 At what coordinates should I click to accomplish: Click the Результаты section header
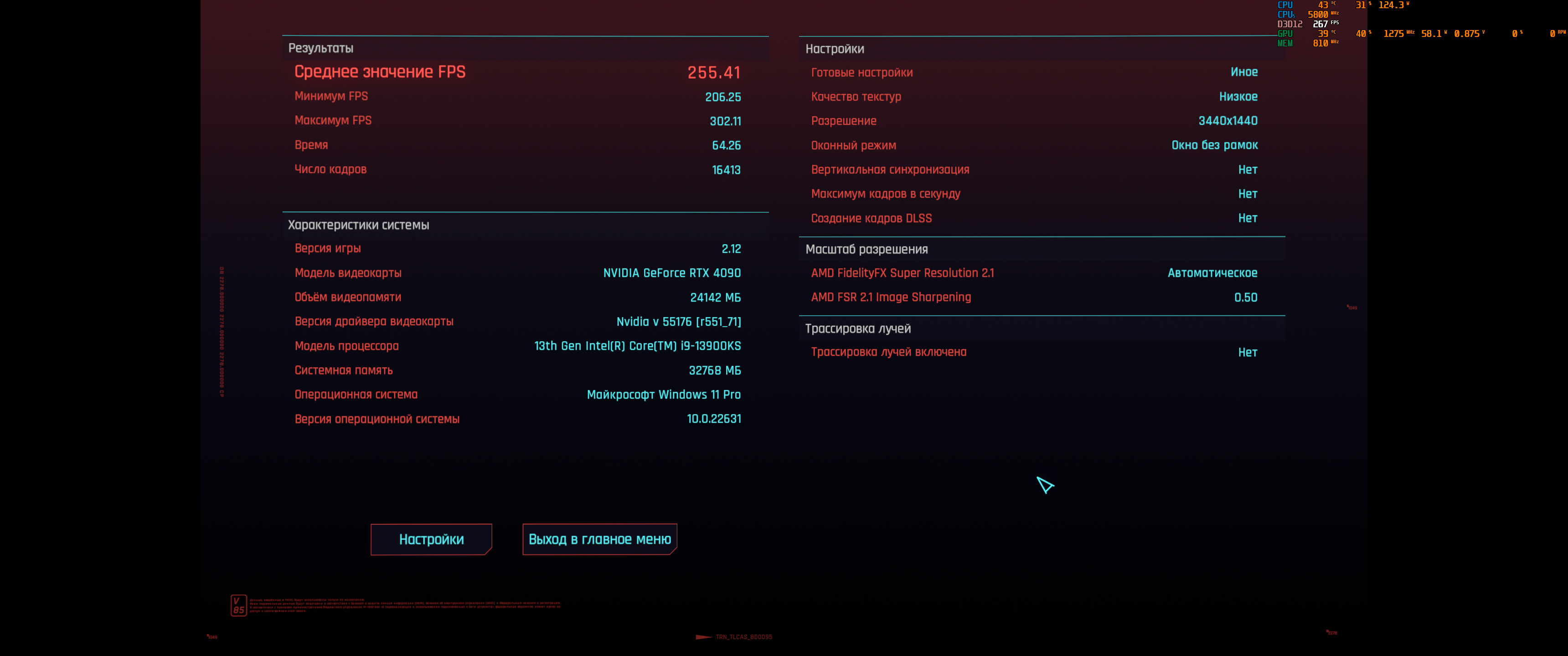click(x=321, y=48)
